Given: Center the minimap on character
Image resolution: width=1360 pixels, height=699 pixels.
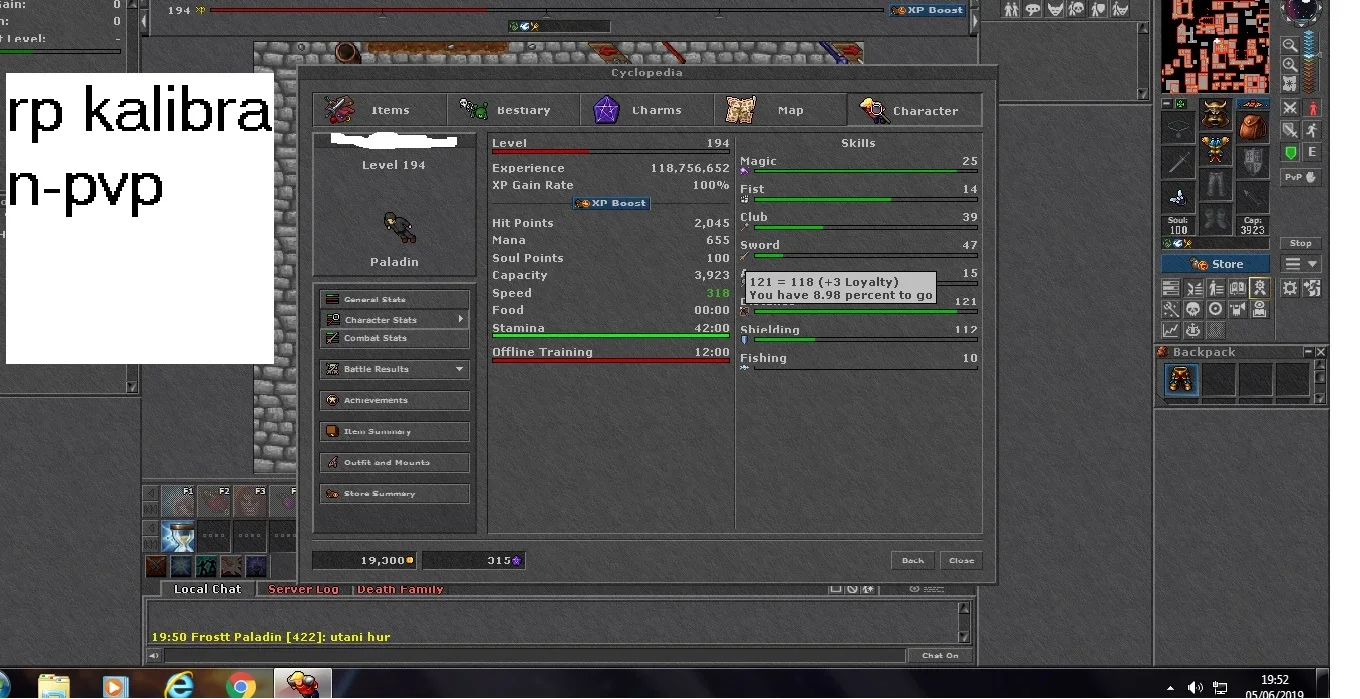Looking at the screenshot, I should (1290, 83).
